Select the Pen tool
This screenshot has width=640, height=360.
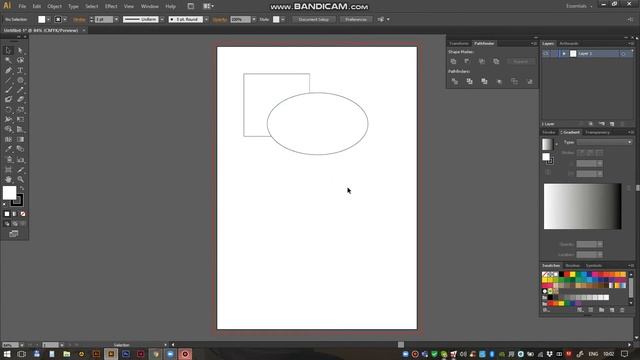(8, 70)
